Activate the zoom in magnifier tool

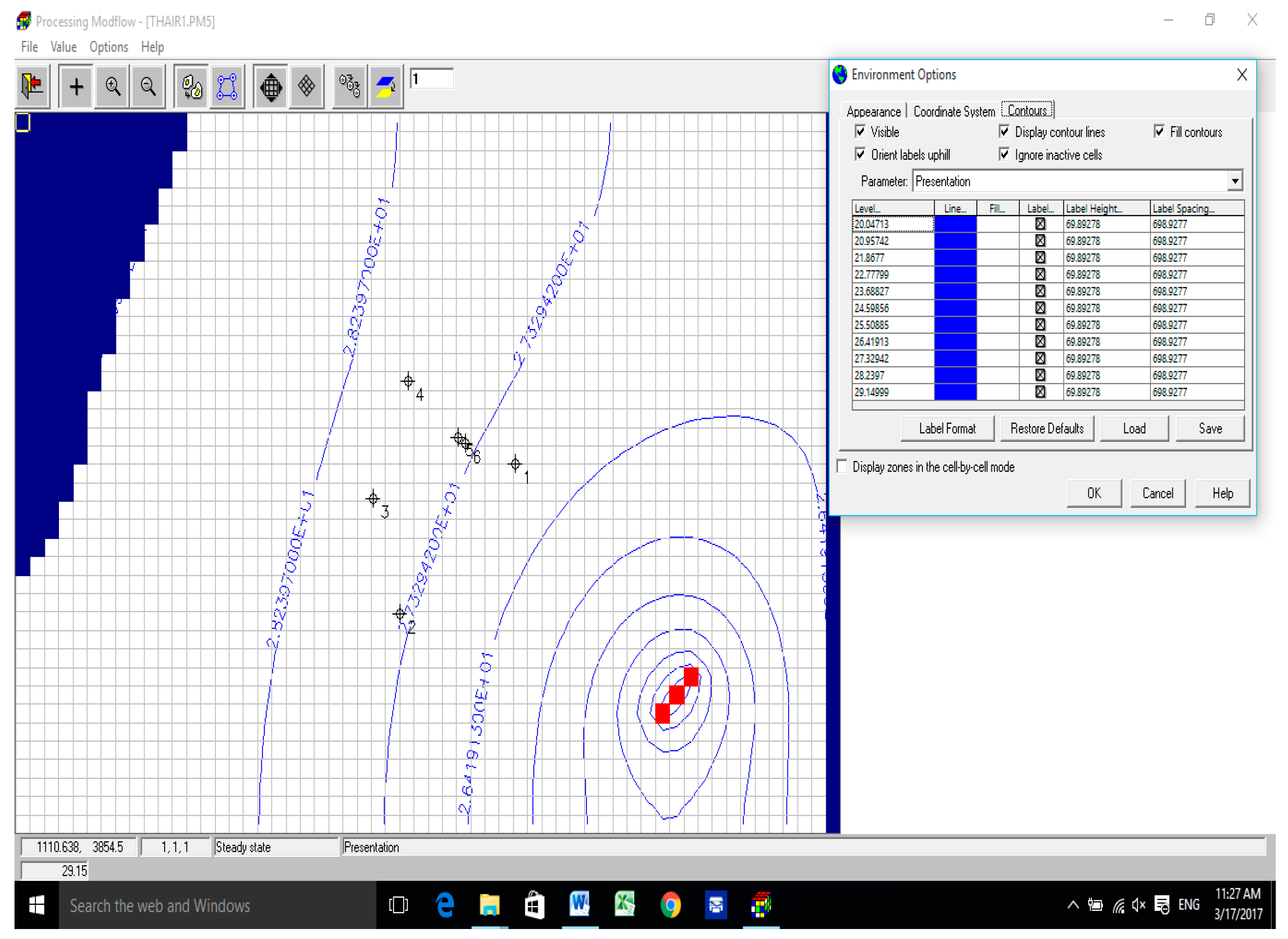(112, 86)
